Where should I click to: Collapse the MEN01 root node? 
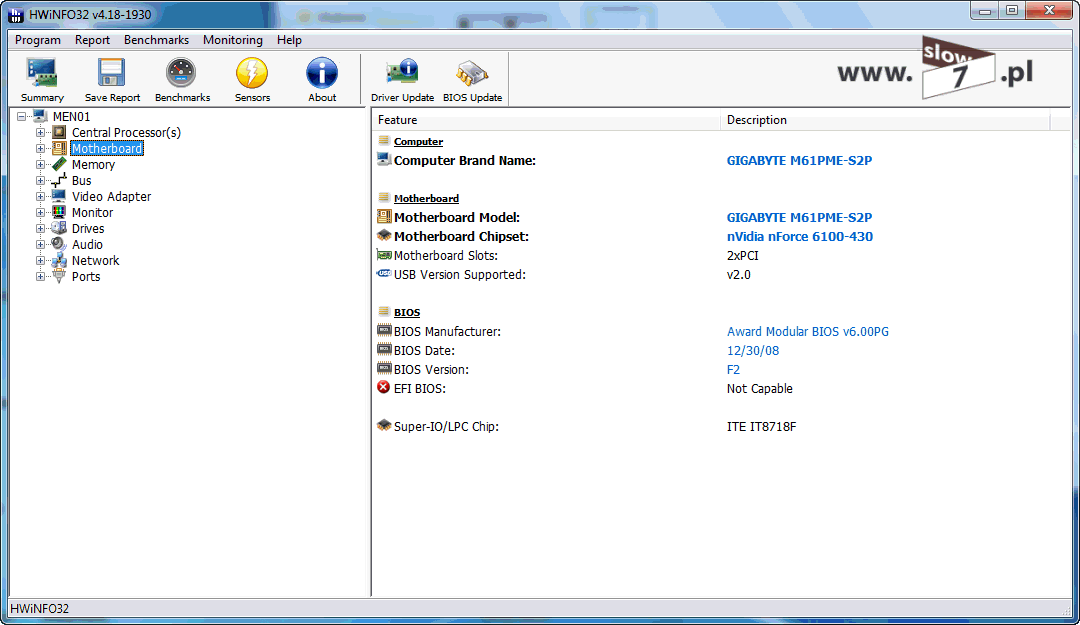tap(22, 116)
